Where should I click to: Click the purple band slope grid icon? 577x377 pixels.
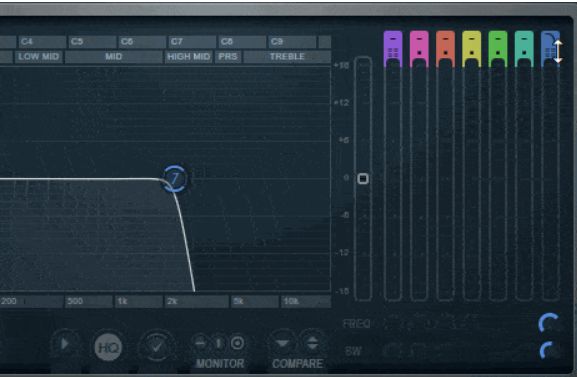click(x=393, y=53)
